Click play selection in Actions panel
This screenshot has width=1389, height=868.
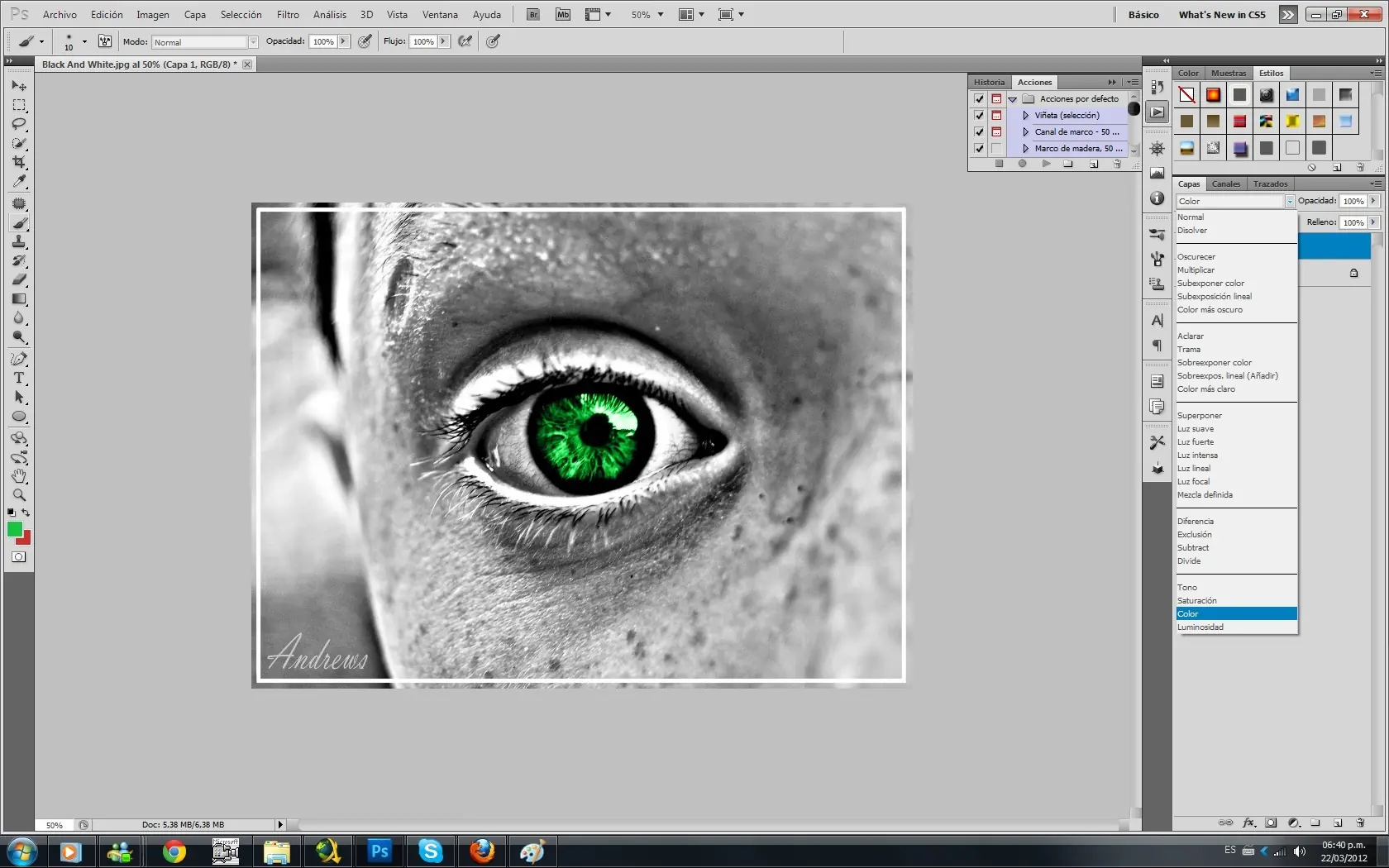tap(1046, 164)
